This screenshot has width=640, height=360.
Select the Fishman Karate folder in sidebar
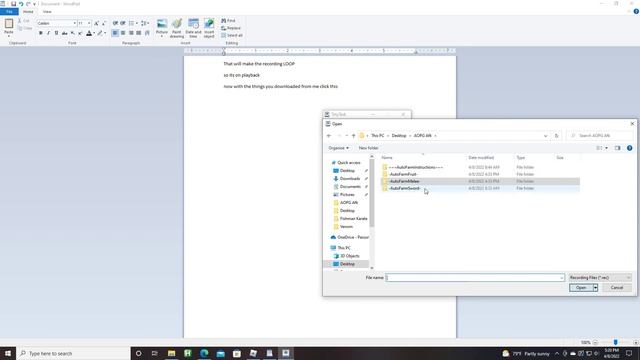click(353, 218)
